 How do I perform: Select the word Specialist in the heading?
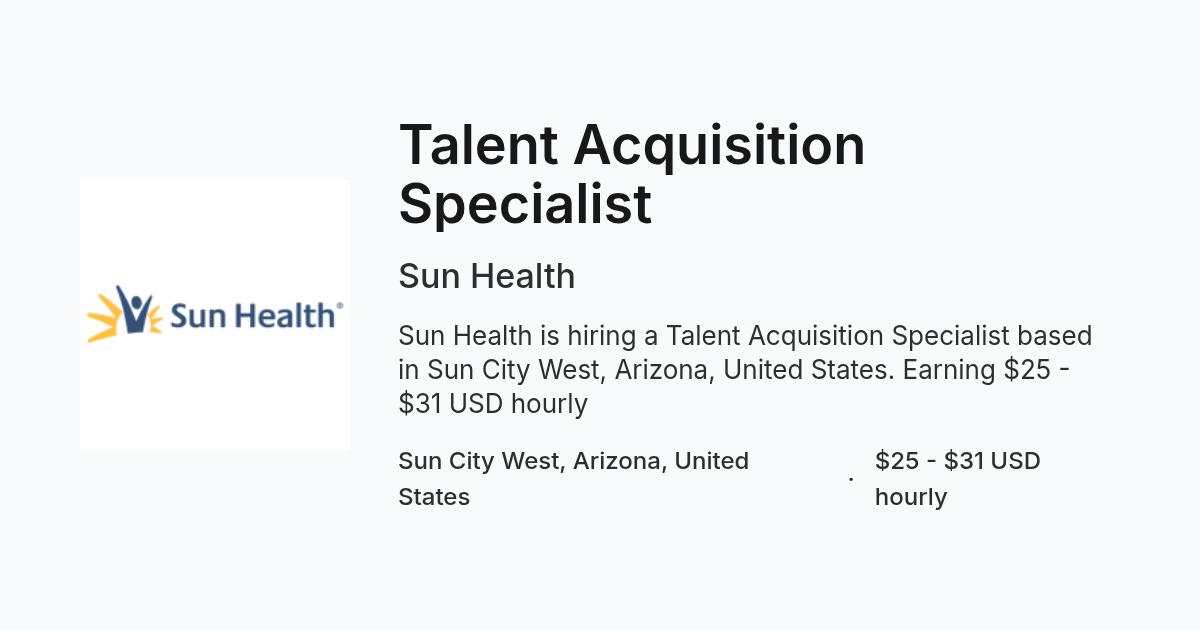[525, 203]
